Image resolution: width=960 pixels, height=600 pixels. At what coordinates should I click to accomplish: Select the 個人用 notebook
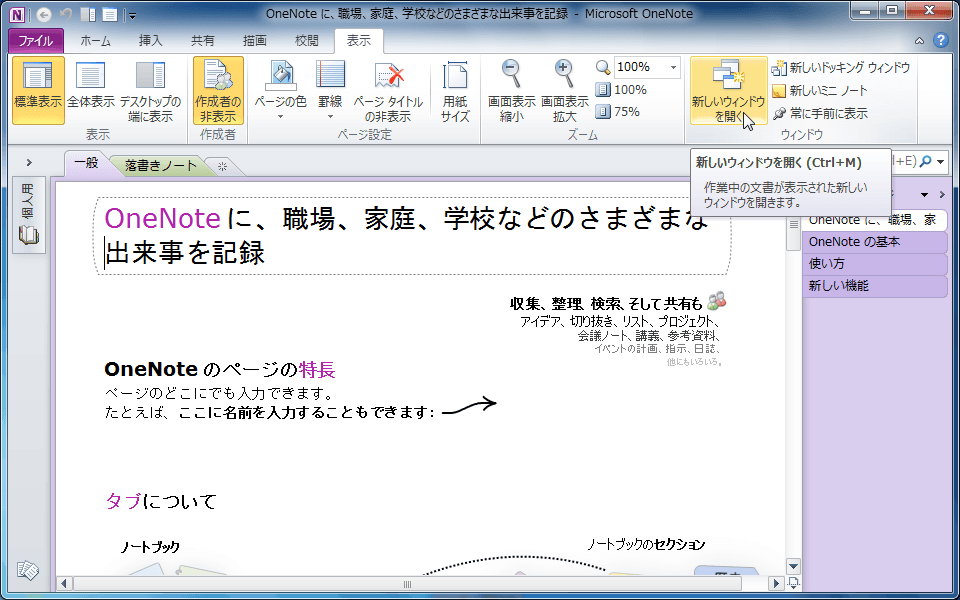28,214
